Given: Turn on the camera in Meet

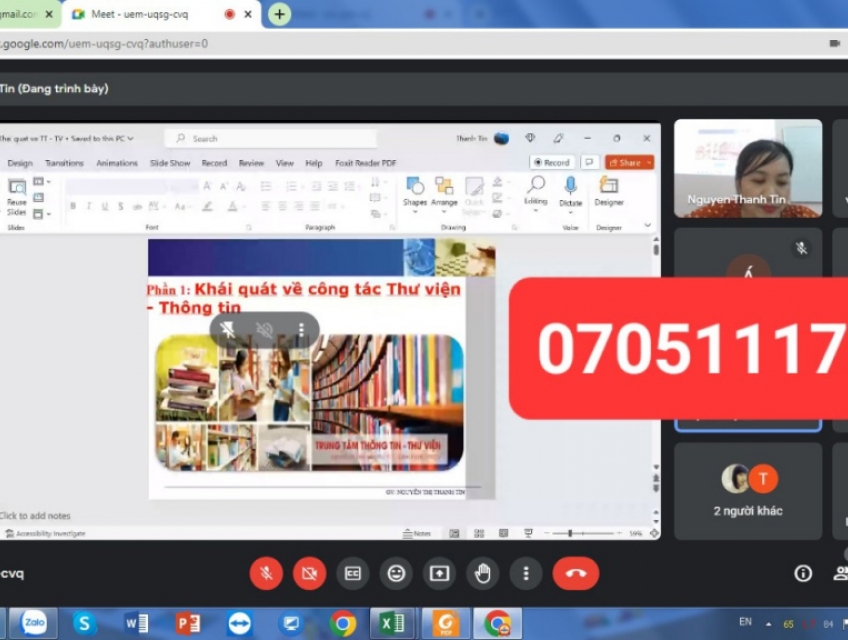Looking at the screenshot, I should [x=309, y=573].
